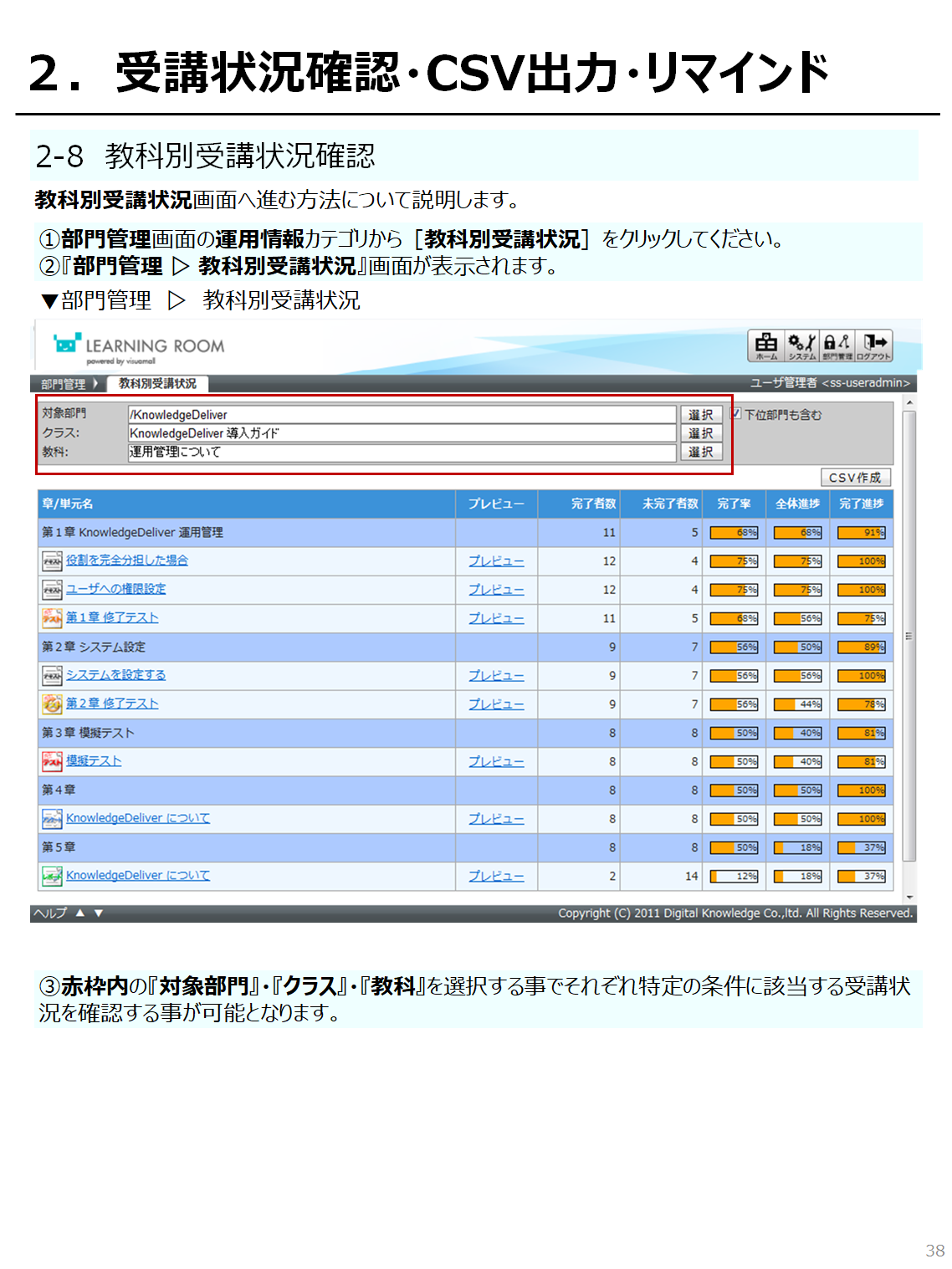Toggle the 下位部門も含む checkbox

736,414
